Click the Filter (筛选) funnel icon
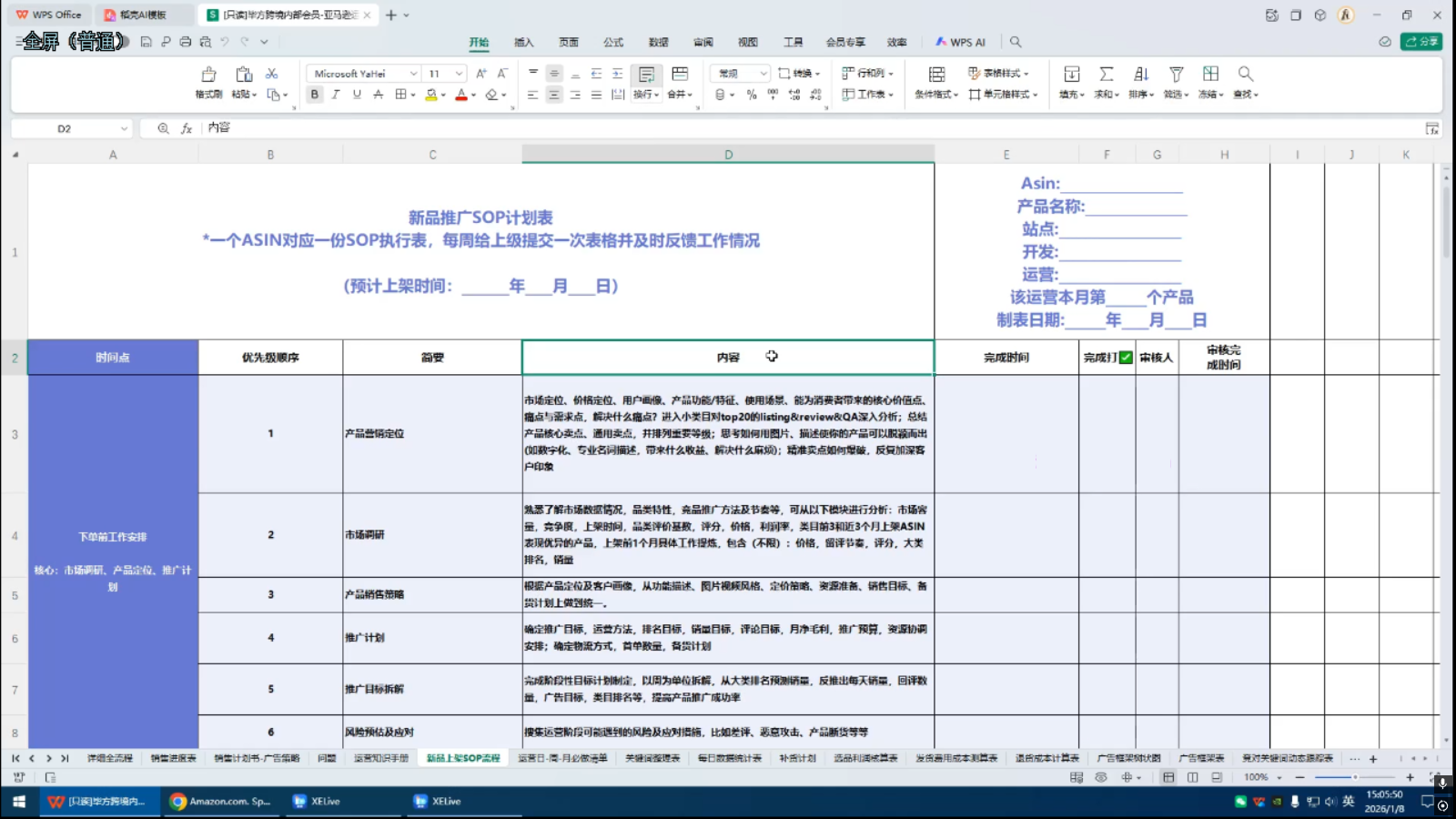Viewport: 1456px width, 819px height. click(1176, 75)
